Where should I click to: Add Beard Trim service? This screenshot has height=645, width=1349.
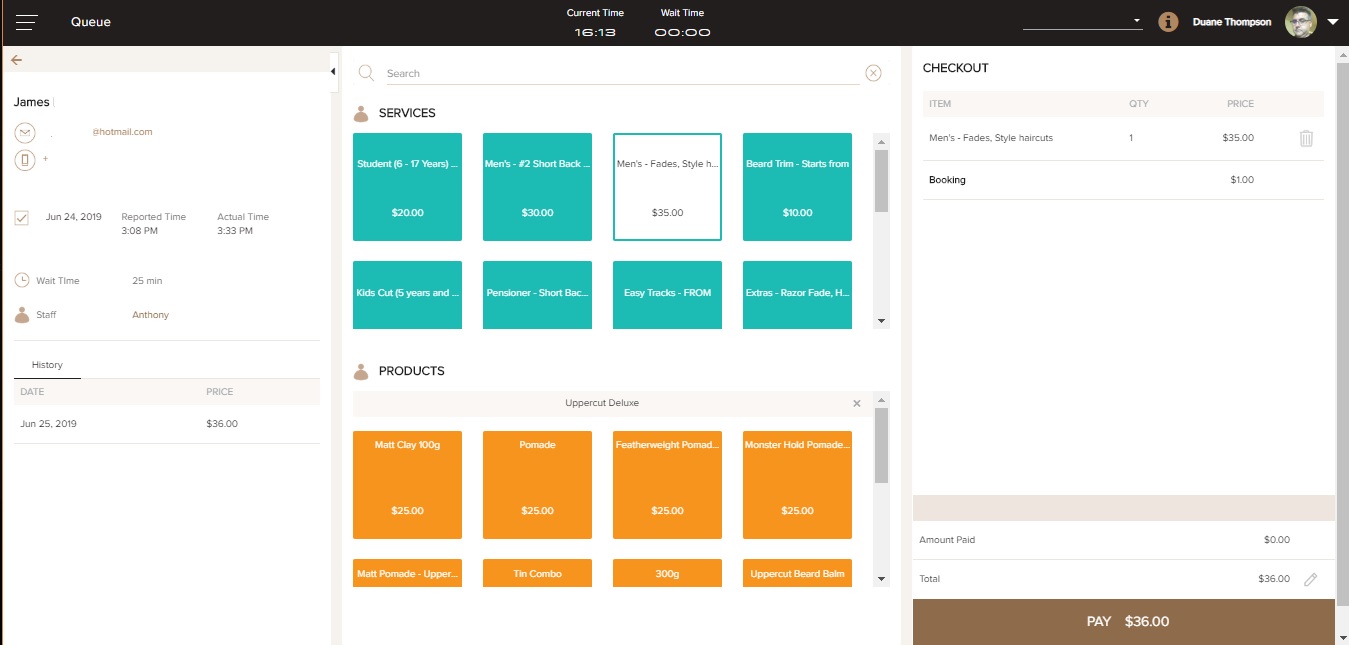(x=797, y=187)
